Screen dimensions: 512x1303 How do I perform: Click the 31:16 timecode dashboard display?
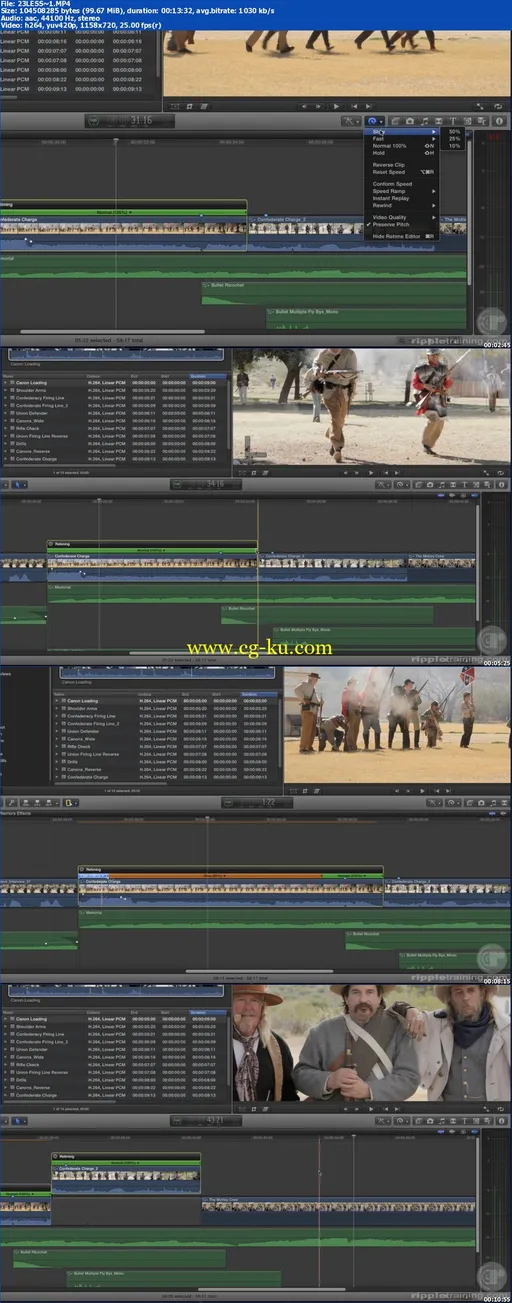[x=130, y=121]
